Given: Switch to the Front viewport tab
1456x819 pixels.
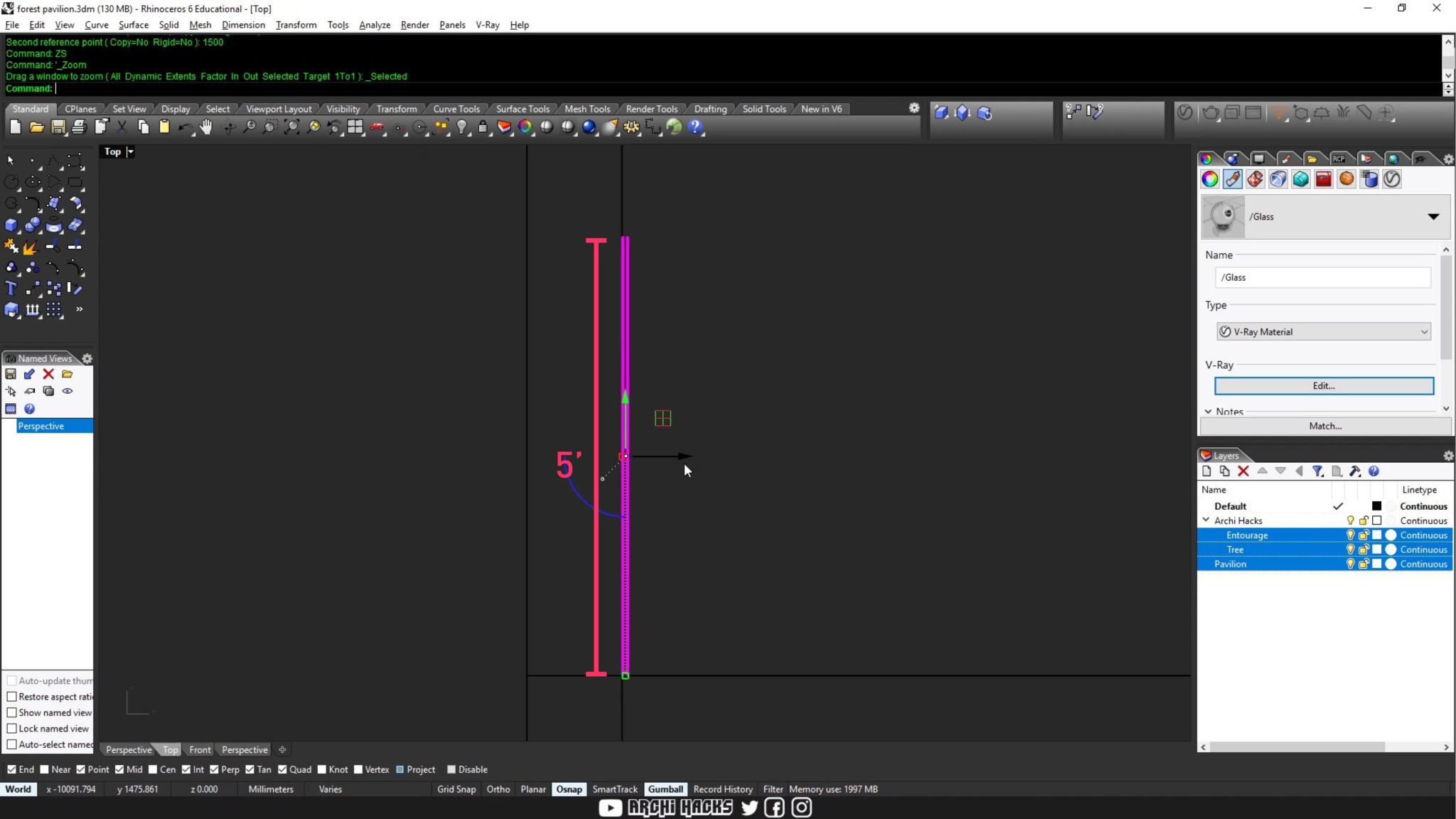Looking at the screenshot, I should 200,749.
